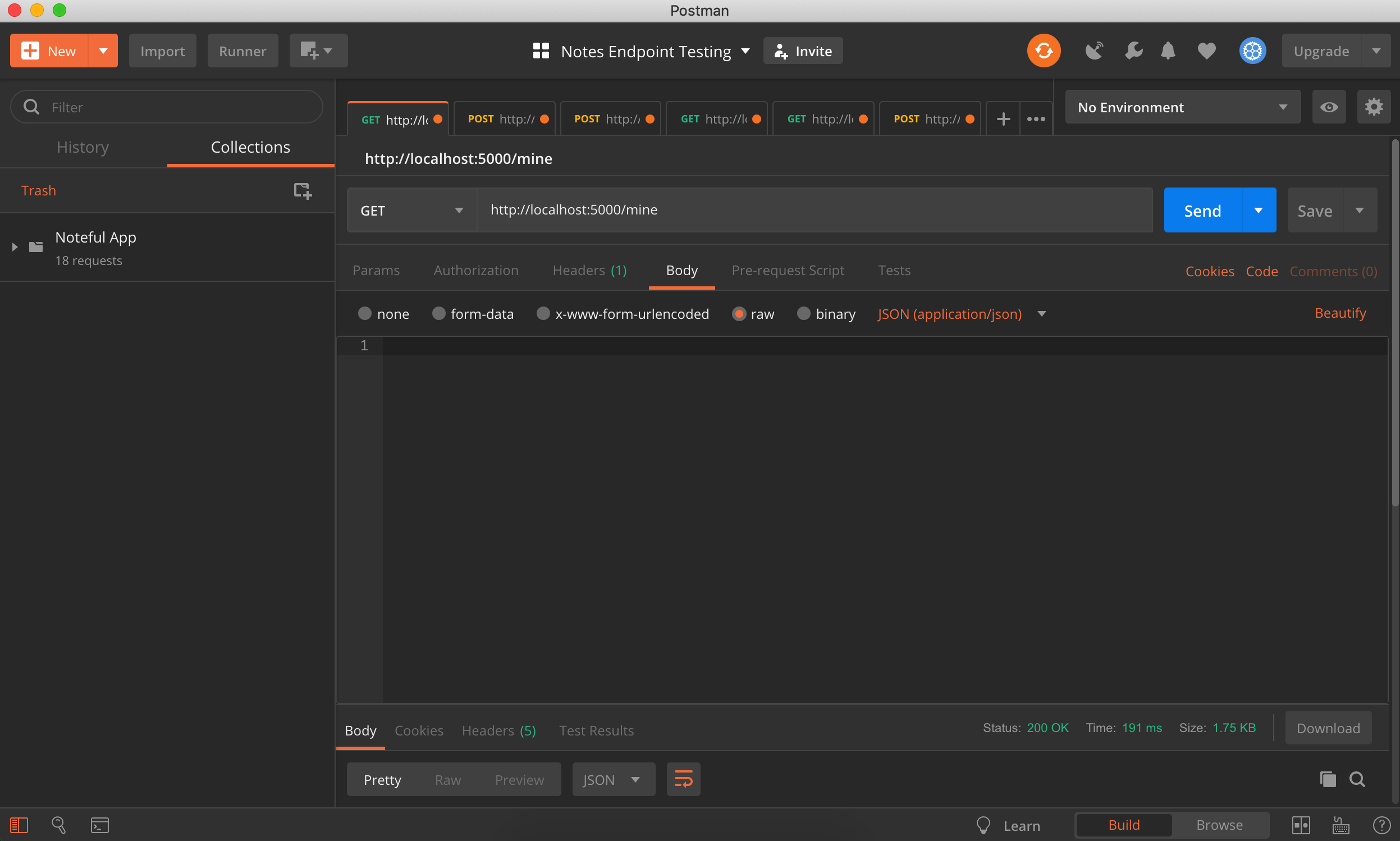This screenshot has width=1400, height=841.
Task: Switch to Browse mode
Action: point(1219,825)
